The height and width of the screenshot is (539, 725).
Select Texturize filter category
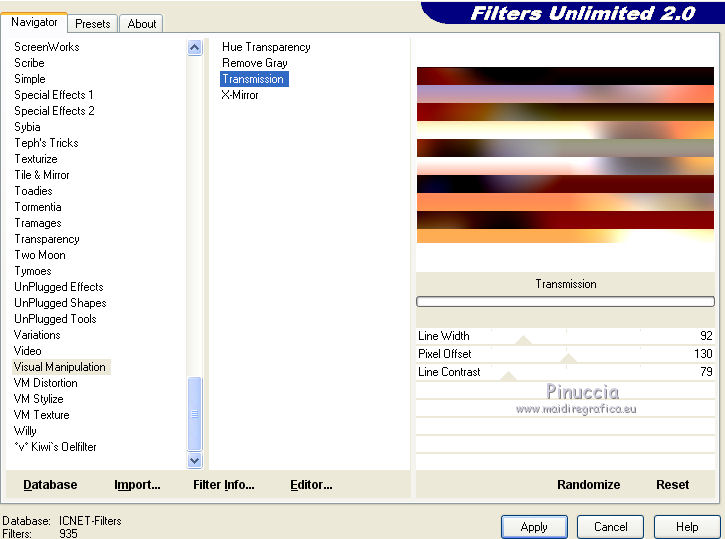pos(36,159)
